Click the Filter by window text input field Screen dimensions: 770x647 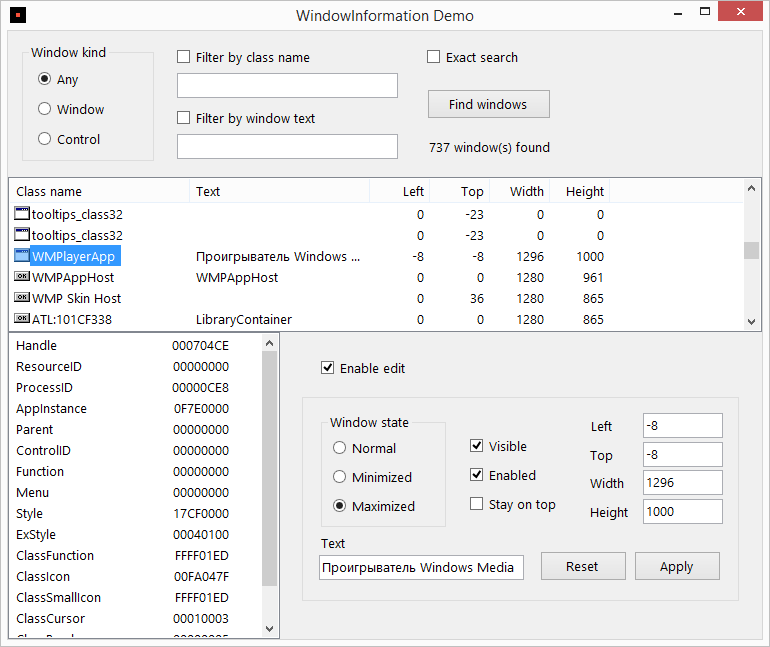287,147
